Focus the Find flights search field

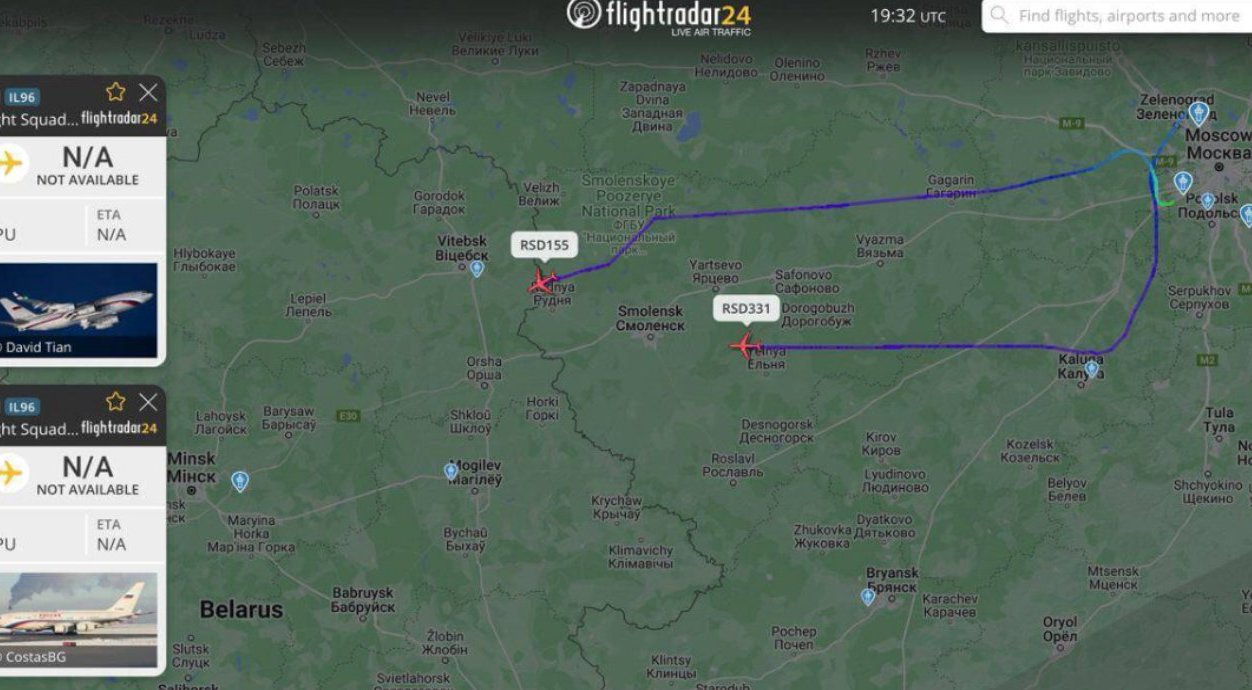tap(1117, 16)
